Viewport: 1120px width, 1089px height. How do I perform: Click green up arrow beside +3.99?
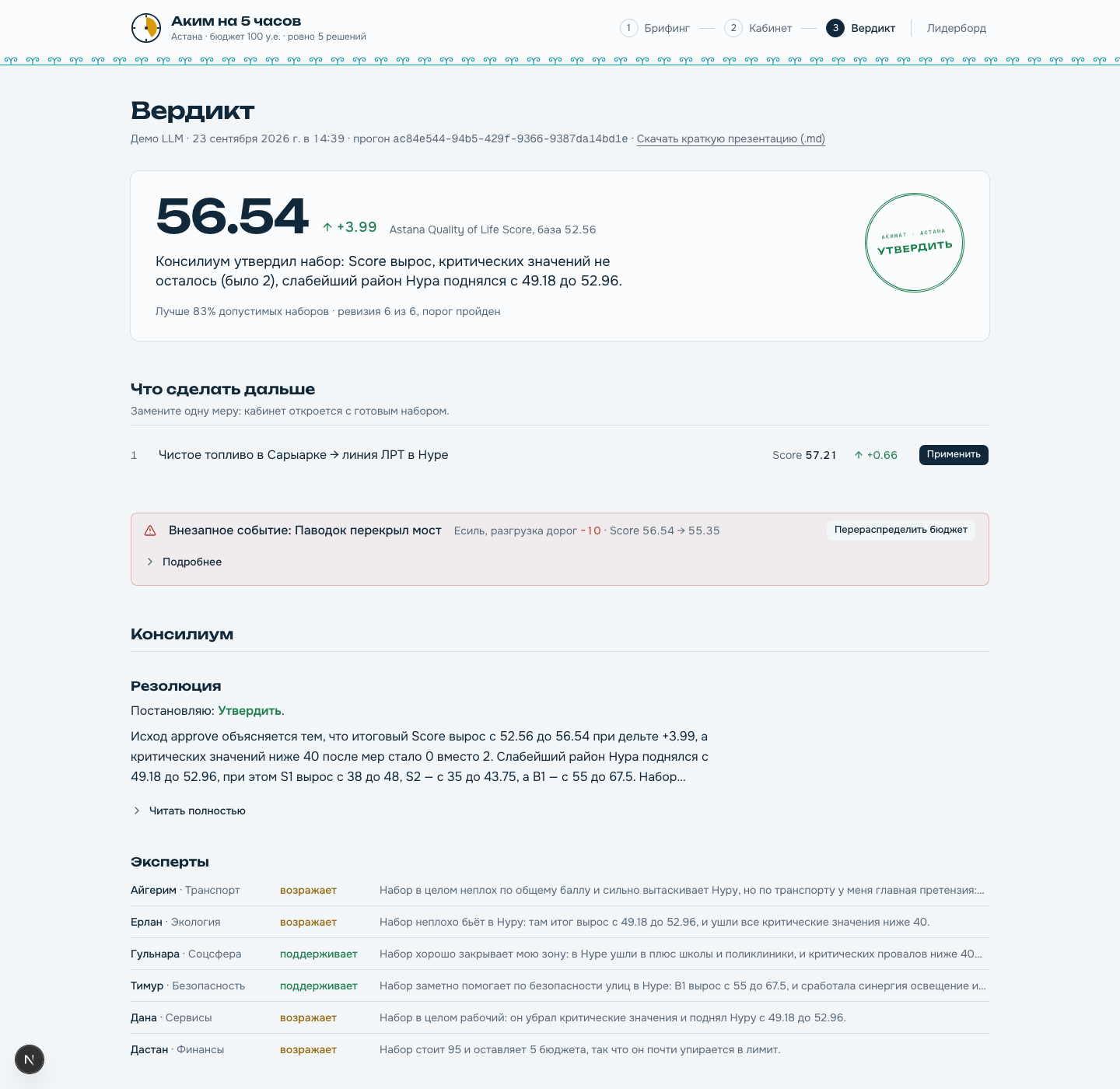tap(327, 227)
